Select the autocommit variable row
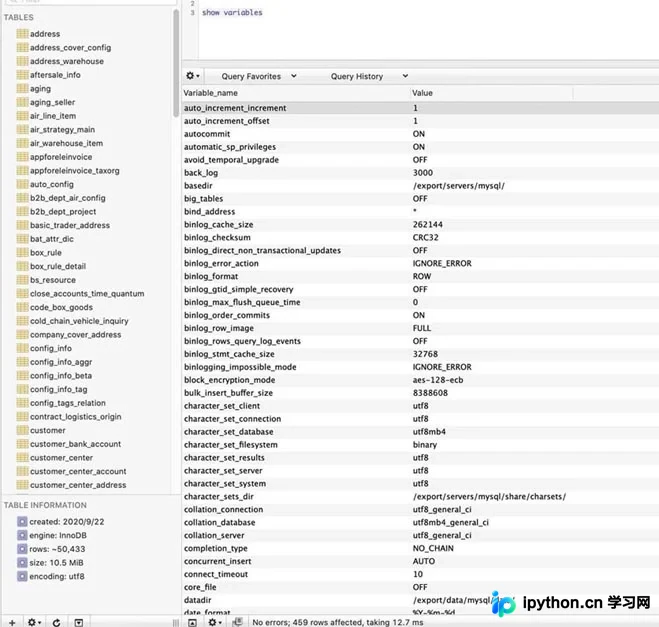659x627 pixels. click(x=420, y=134)
